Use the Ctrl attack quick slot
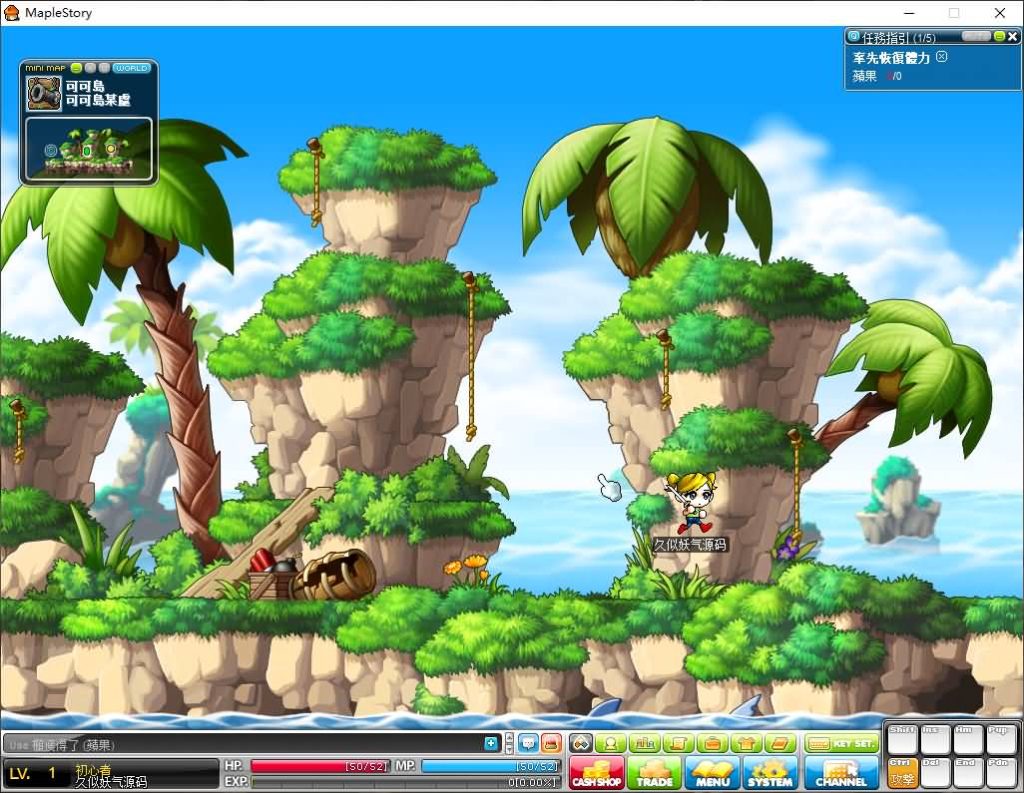Viewport: 1024px width, 793px height. [902, 773]
